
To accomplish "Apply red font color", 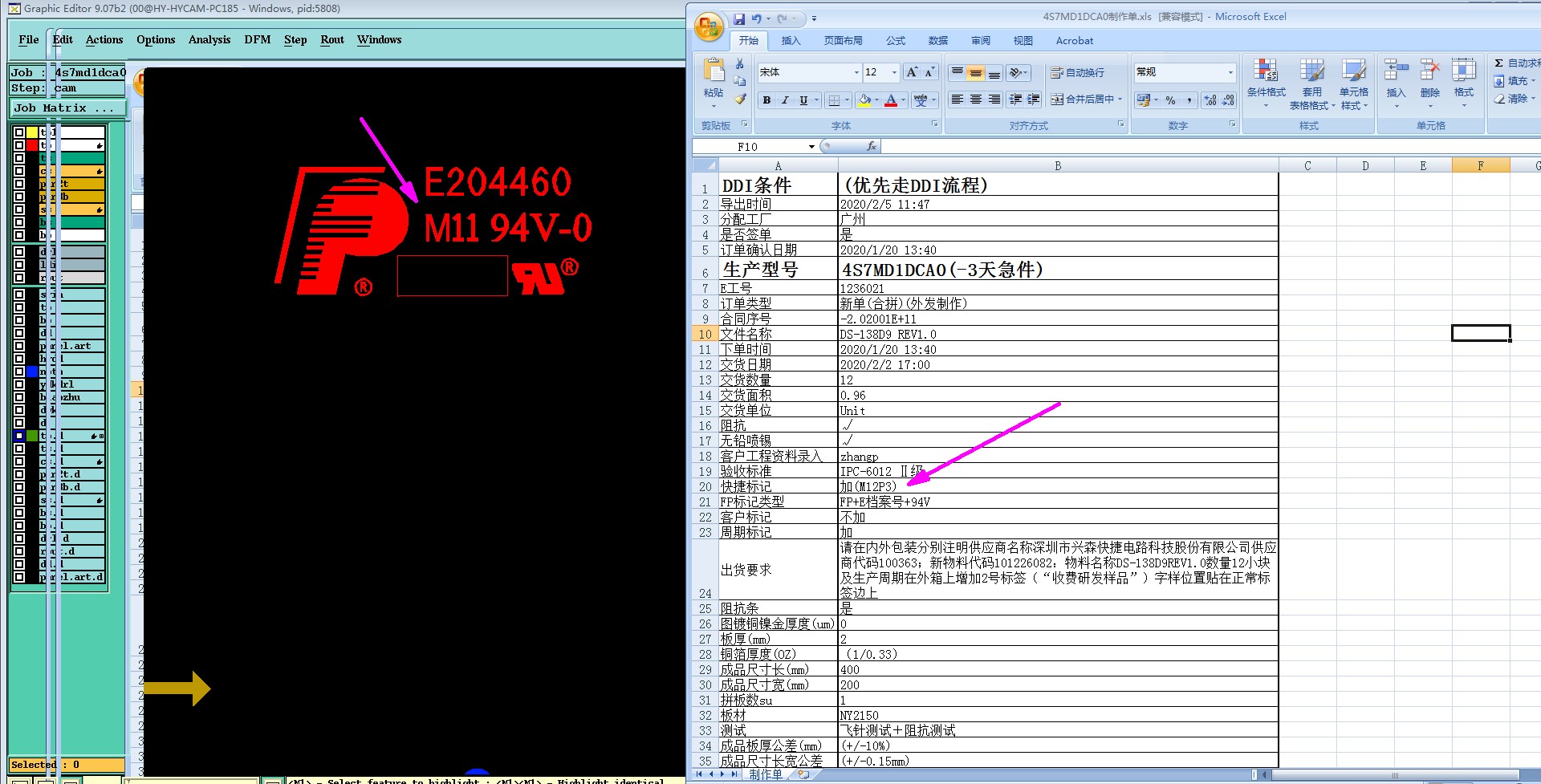I will [891, 100].
